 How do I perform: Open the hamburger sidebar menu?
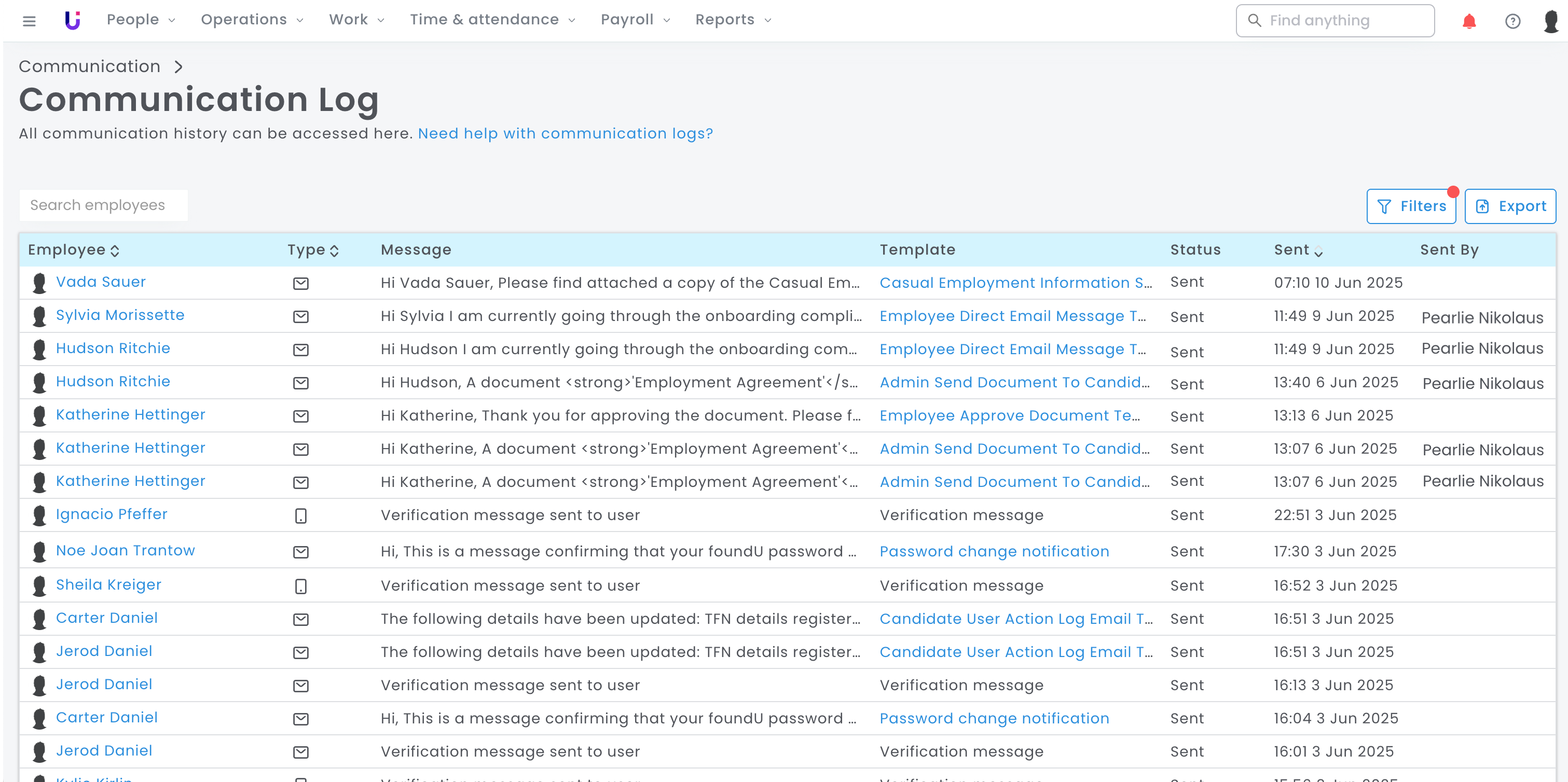[x=29, y=21]
